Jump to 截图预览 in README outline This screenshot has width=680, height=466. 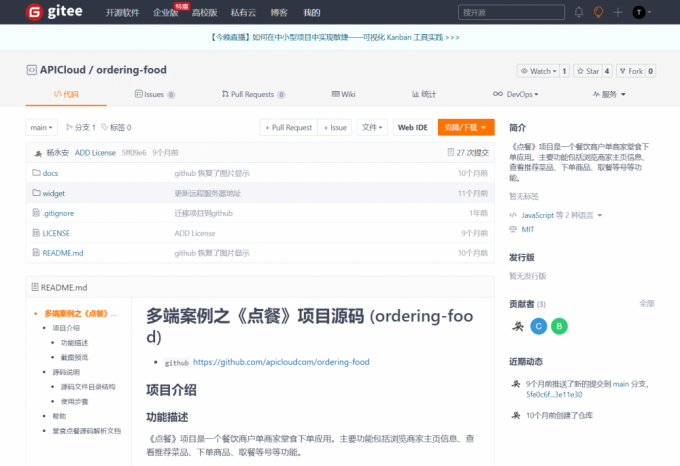coord(74,357)
